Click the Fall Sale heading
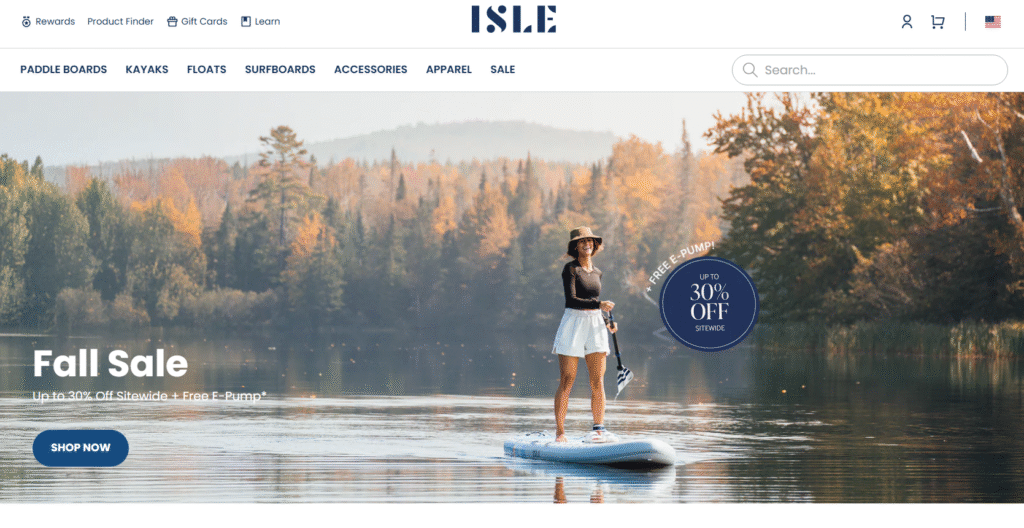Viewport: 1024px width, 528px height. pos(110,363)
